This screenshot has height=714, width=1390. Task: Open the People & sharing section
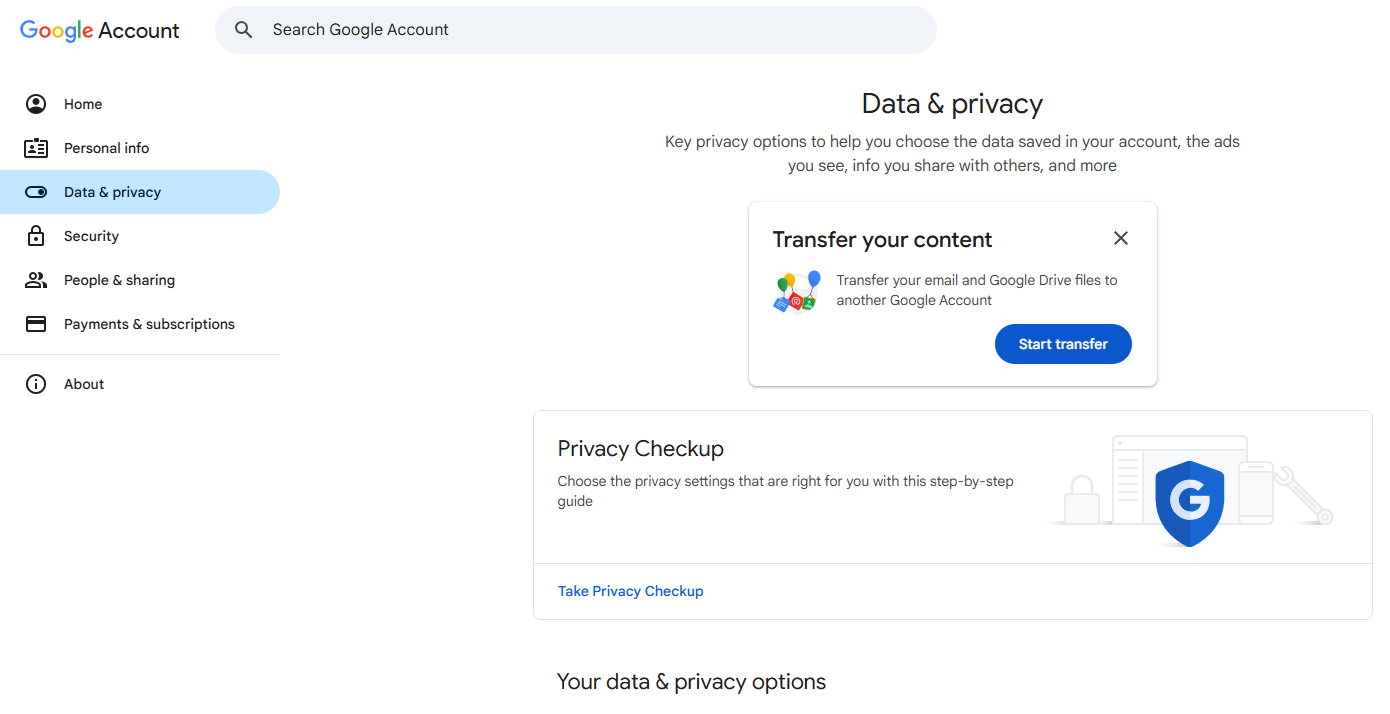coord(118,279)
